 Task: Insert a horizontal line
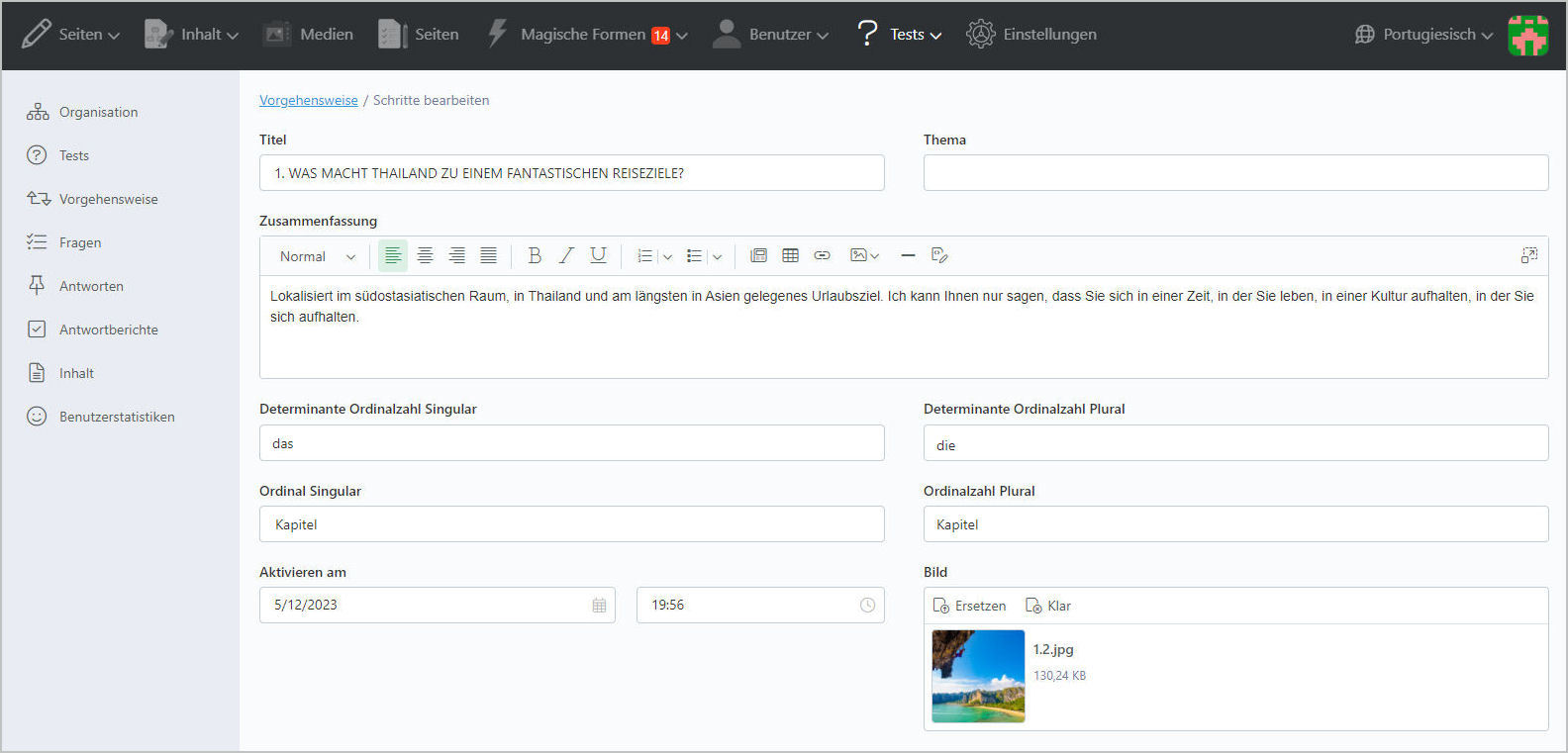coord(908,255)
